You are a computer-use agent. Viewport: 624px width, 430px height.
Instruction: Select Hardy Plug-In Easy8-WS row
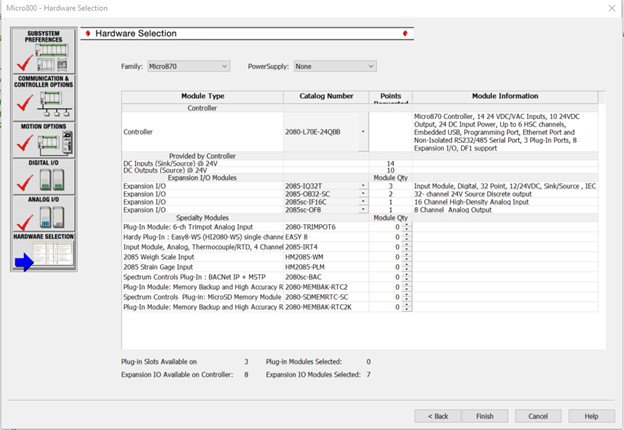pyautogui.click(x=360, y=237)
